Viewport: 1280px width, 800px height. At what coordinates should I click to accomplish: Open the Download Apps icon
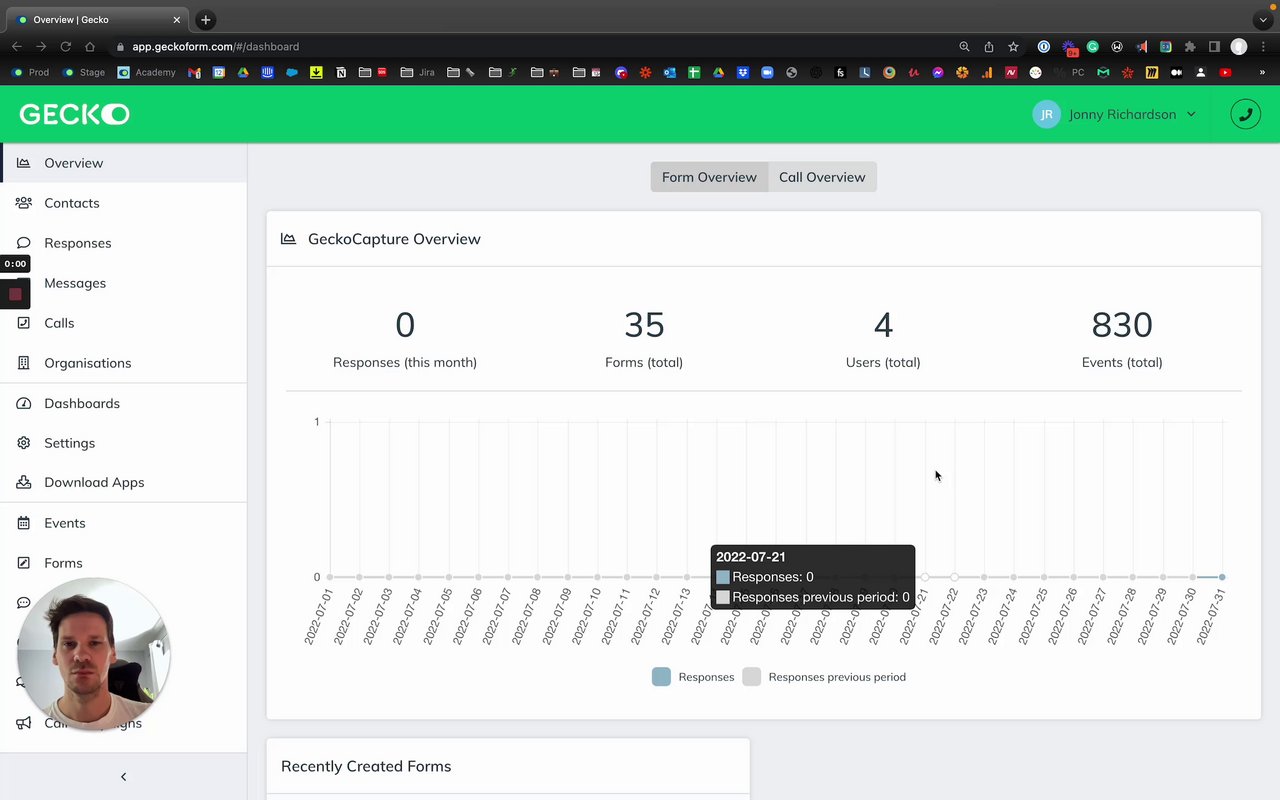coord(23,482)
